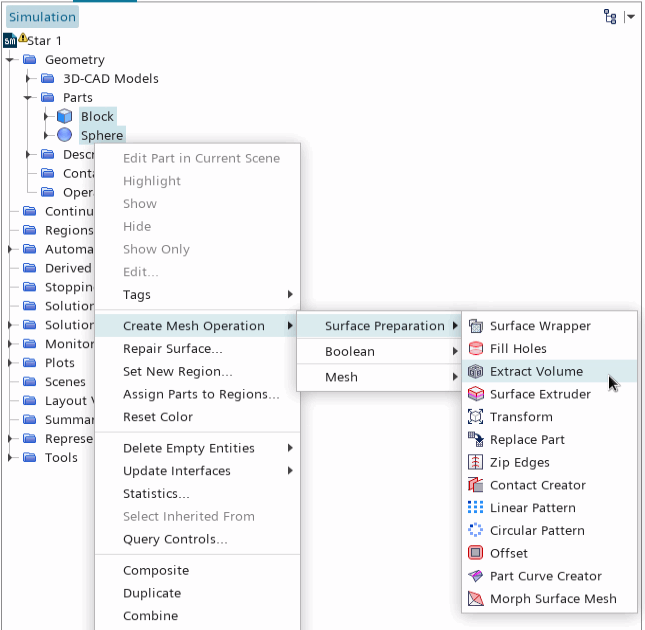Click the Simulation tab header
645x630 pixels.
42,17
